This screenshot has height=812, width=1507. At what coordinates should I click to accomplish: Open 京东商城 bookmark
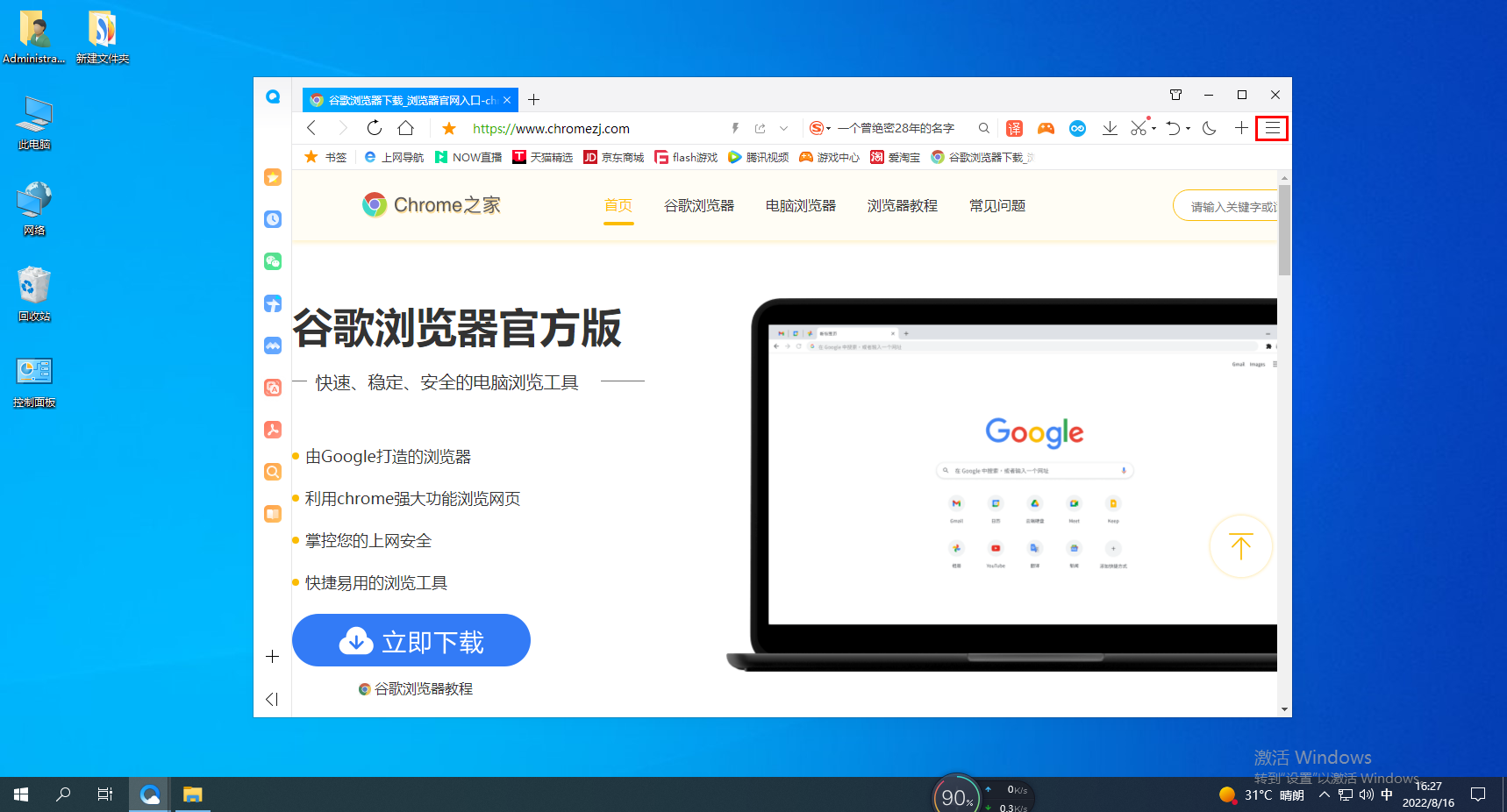coord(614,158)
